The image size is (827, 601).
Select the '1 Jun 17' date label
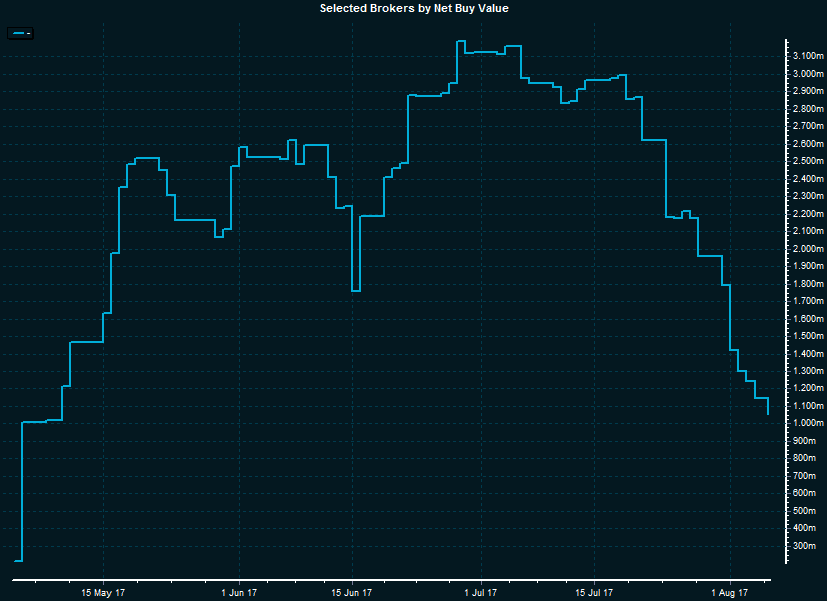pos(238,591)
